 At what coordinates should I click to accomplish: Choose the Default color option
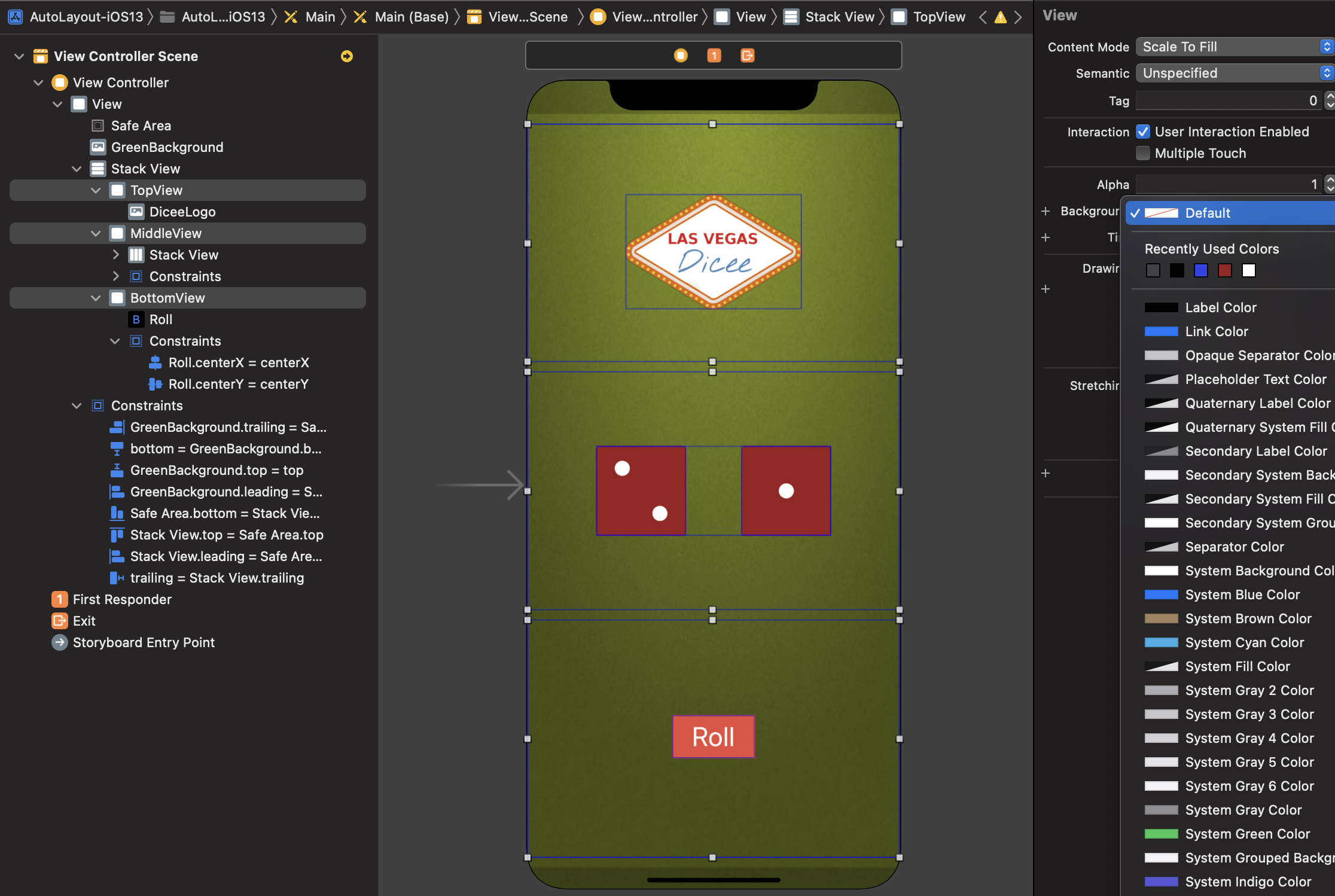tap(1208, 213)
